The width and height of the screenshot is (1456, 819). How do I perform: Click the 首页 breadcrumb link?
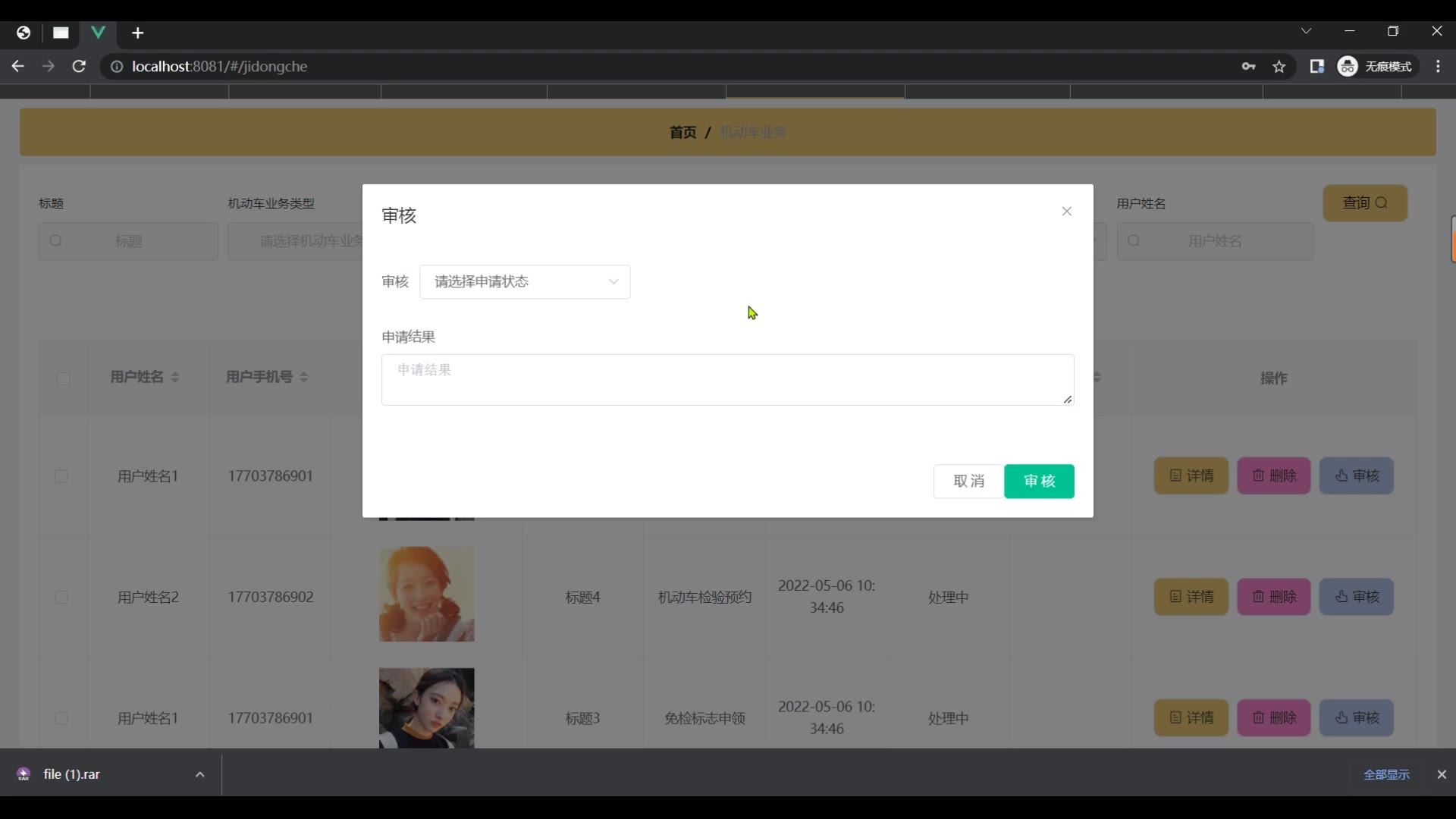[x=682, y=133]
